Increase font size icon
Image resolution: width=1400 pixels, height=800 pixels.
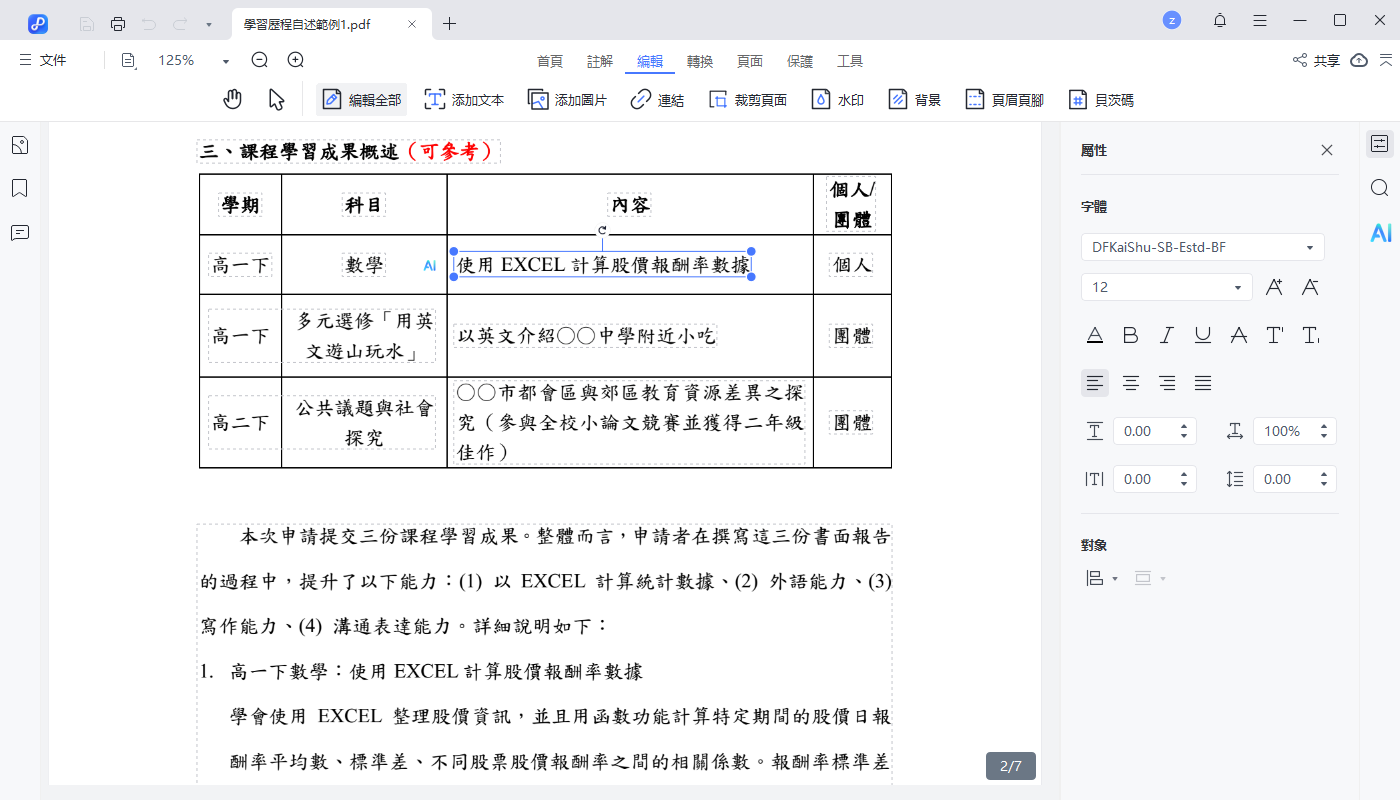(1274, 287)
